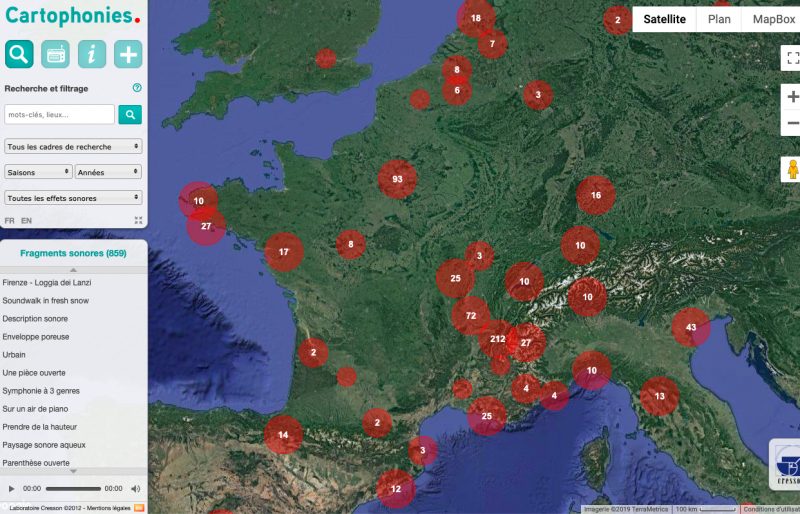This screenshot has width=800, height=514.
Task: Select the MapBox map layer
Action: click(x=773, y=19)
